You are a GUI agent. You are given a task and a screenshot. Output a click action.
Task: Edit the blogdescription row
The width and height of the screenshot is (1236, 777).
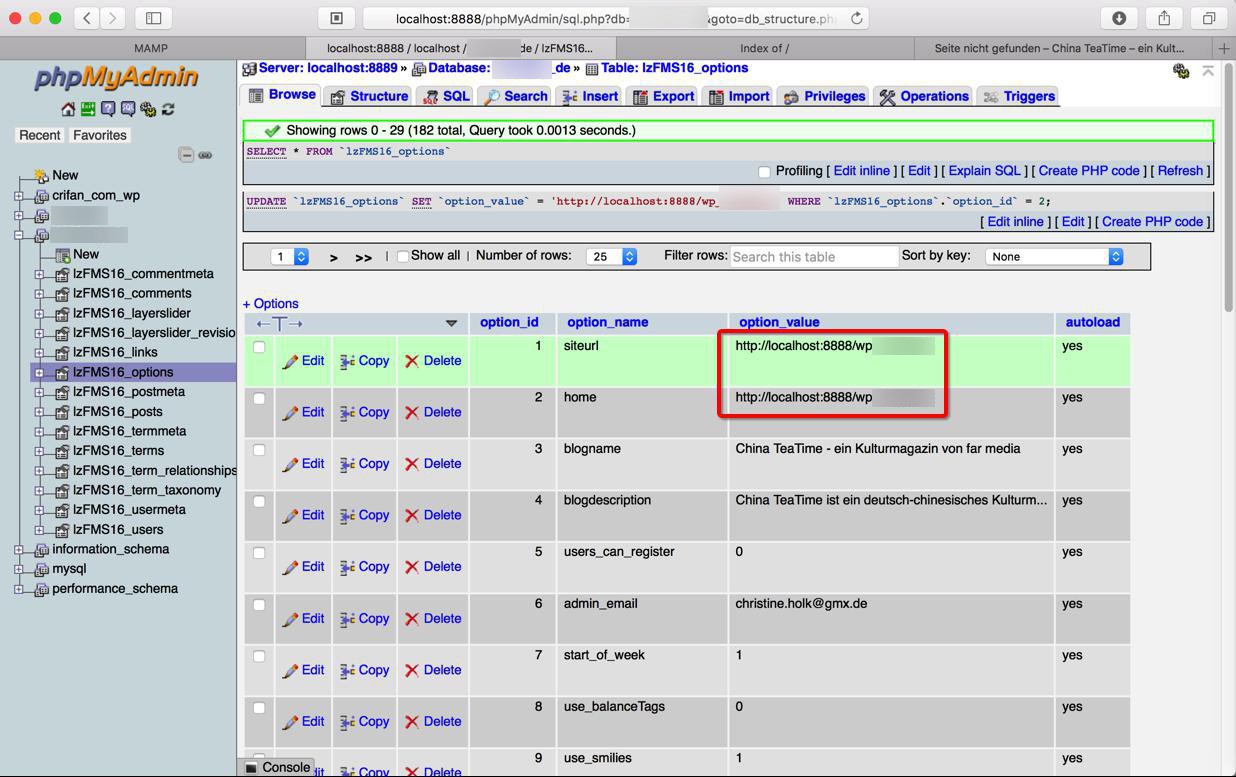point(303,515)
